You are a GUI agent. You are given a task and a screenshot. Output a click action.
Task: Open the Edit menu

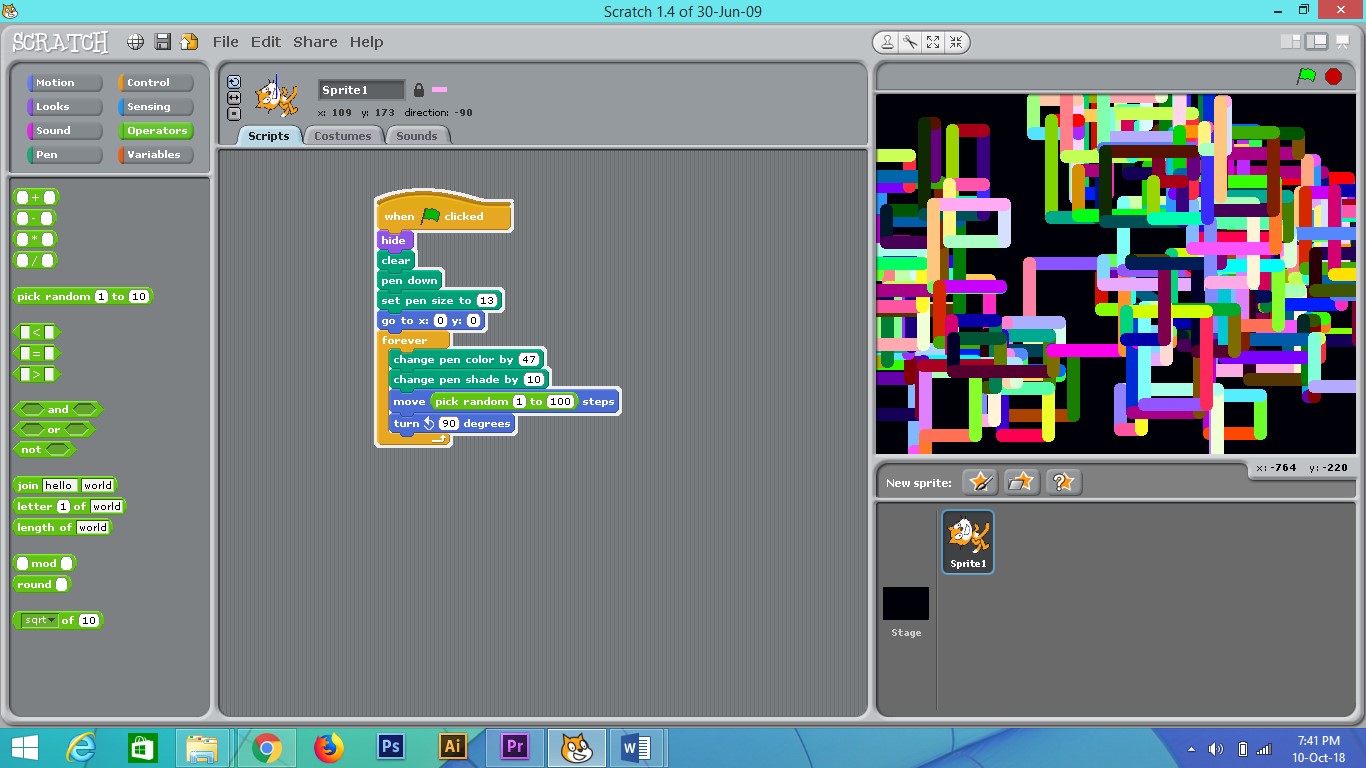(x=265, y=42)
